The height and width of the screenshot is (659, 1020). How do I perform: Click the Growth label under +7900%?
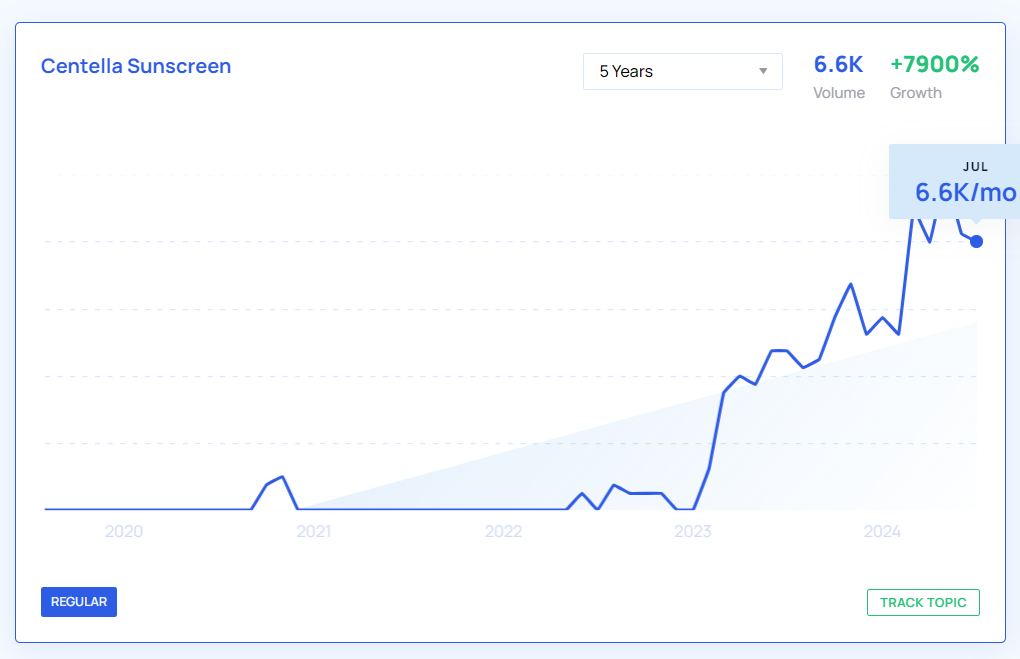[x=915, y=93]
